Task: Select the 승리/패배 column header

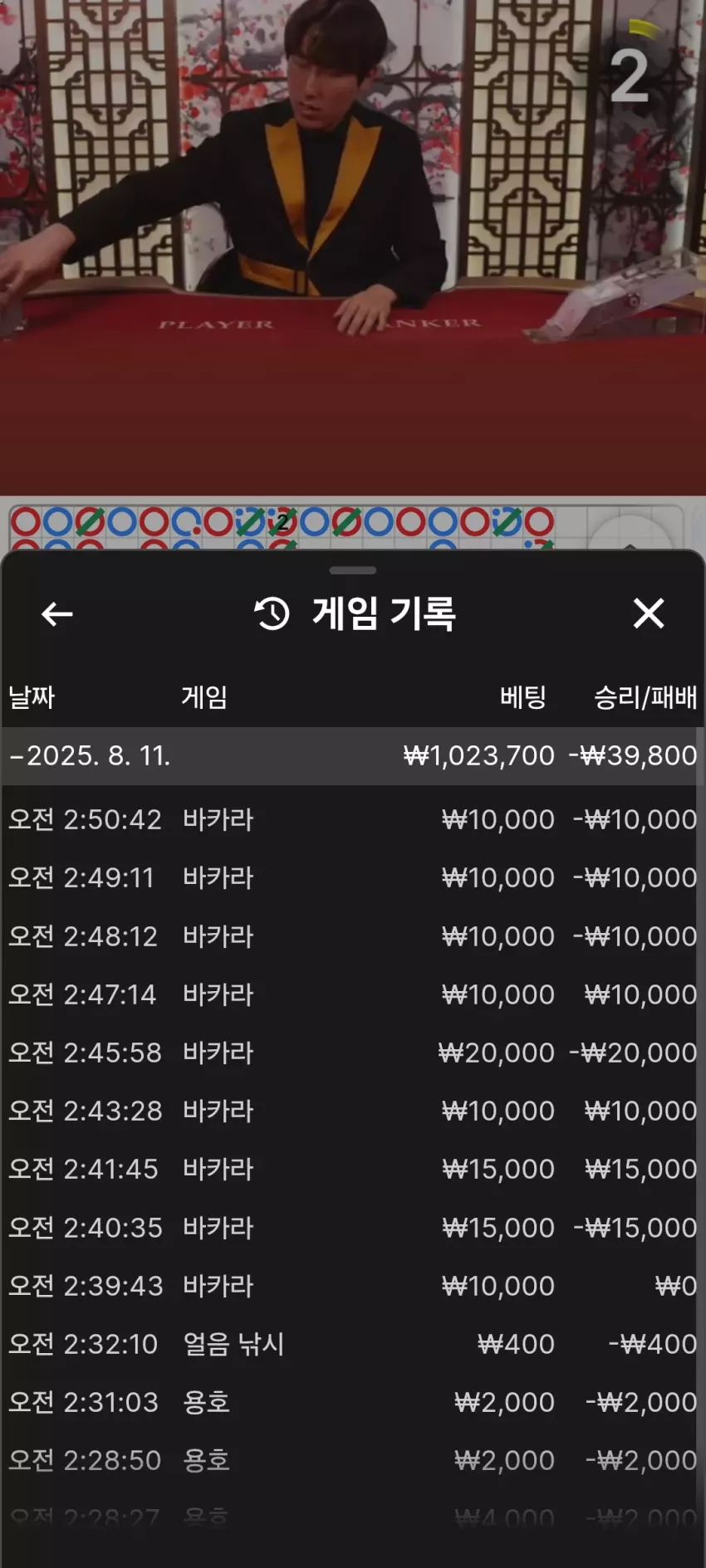Action: click(x=645, y=696)
